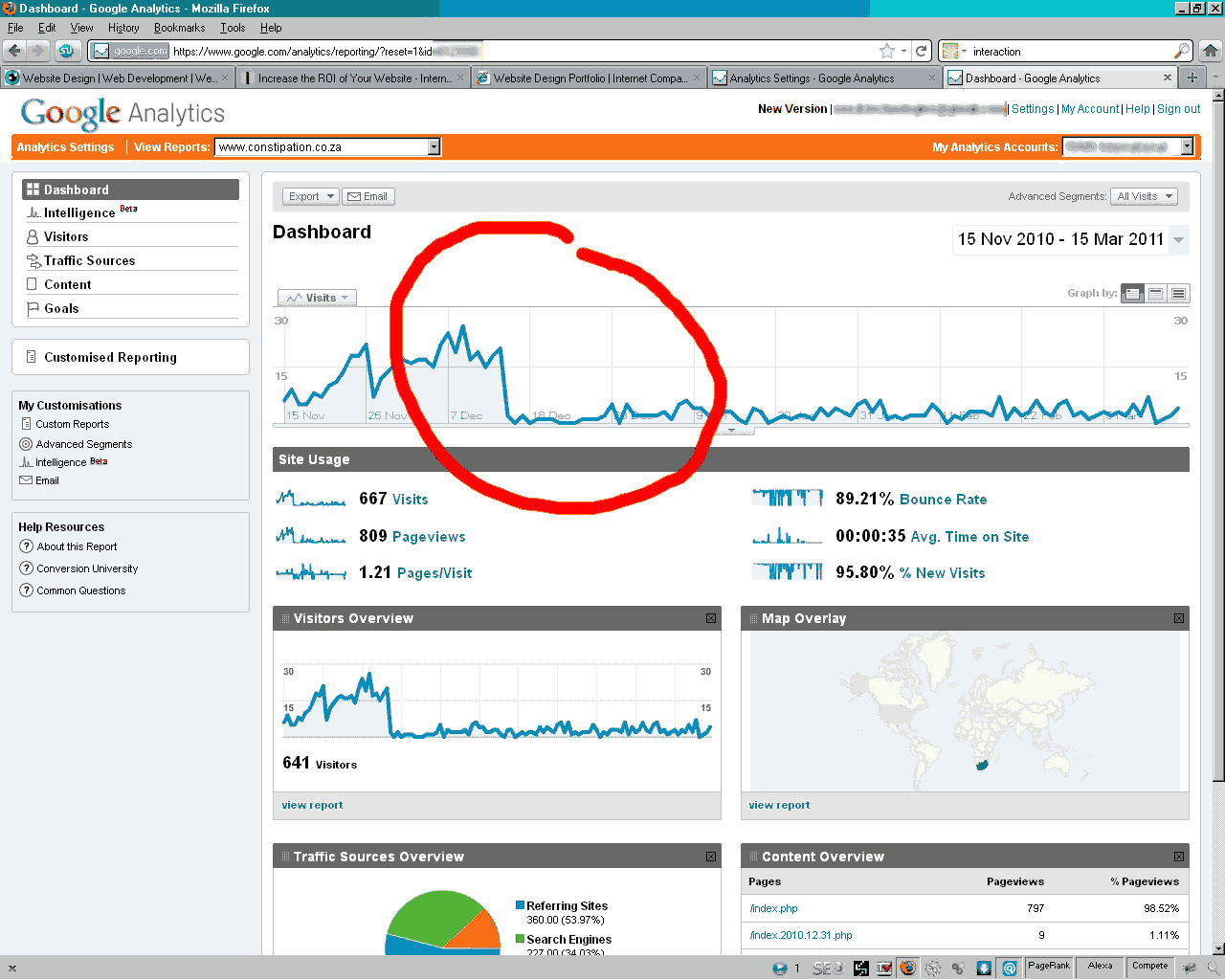Click the status bar magnifier icon
Screen dimensions: 1225x980
point(1213,968)
